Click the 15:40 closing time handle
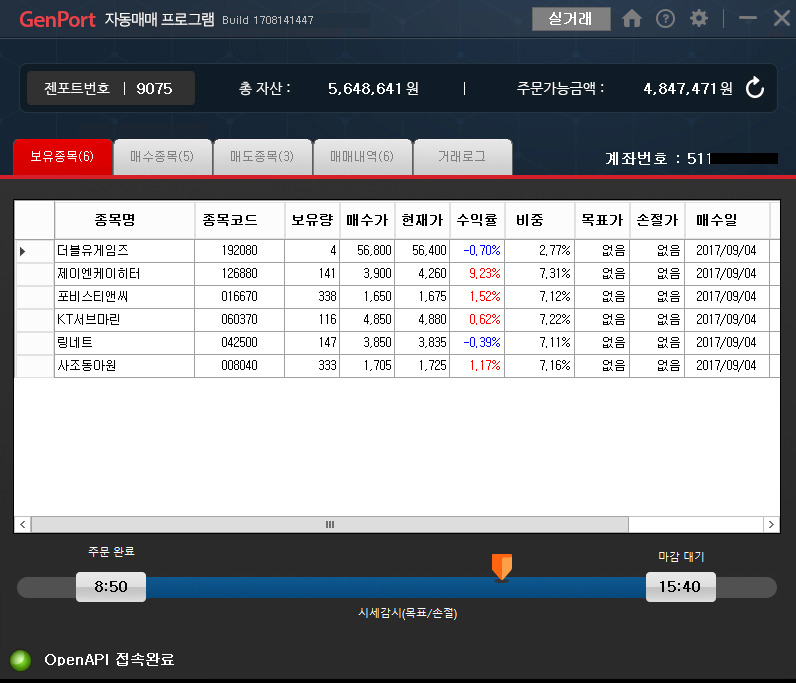The height and width of the screenshot is (683, 796). click(x=680, y=587)
